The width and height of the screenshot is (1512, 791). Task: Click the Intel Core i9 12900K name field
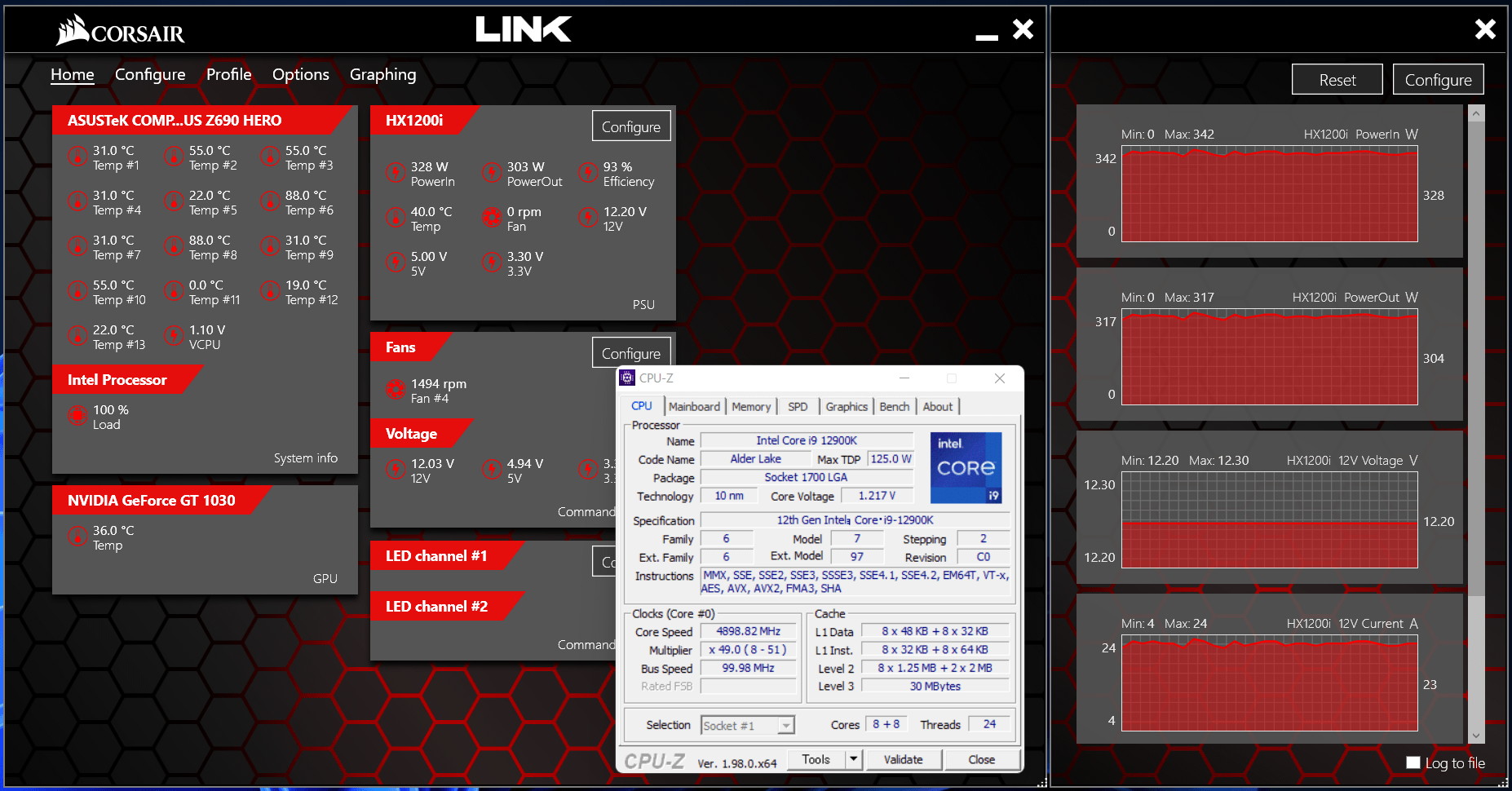click(x=807, y=440)
